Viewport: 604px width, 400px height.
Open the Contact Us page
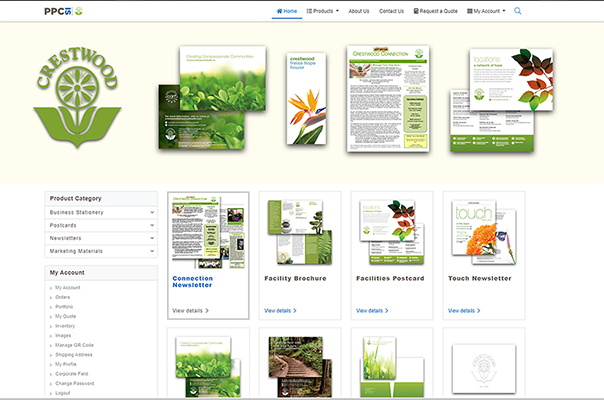[x=392, y=11]
